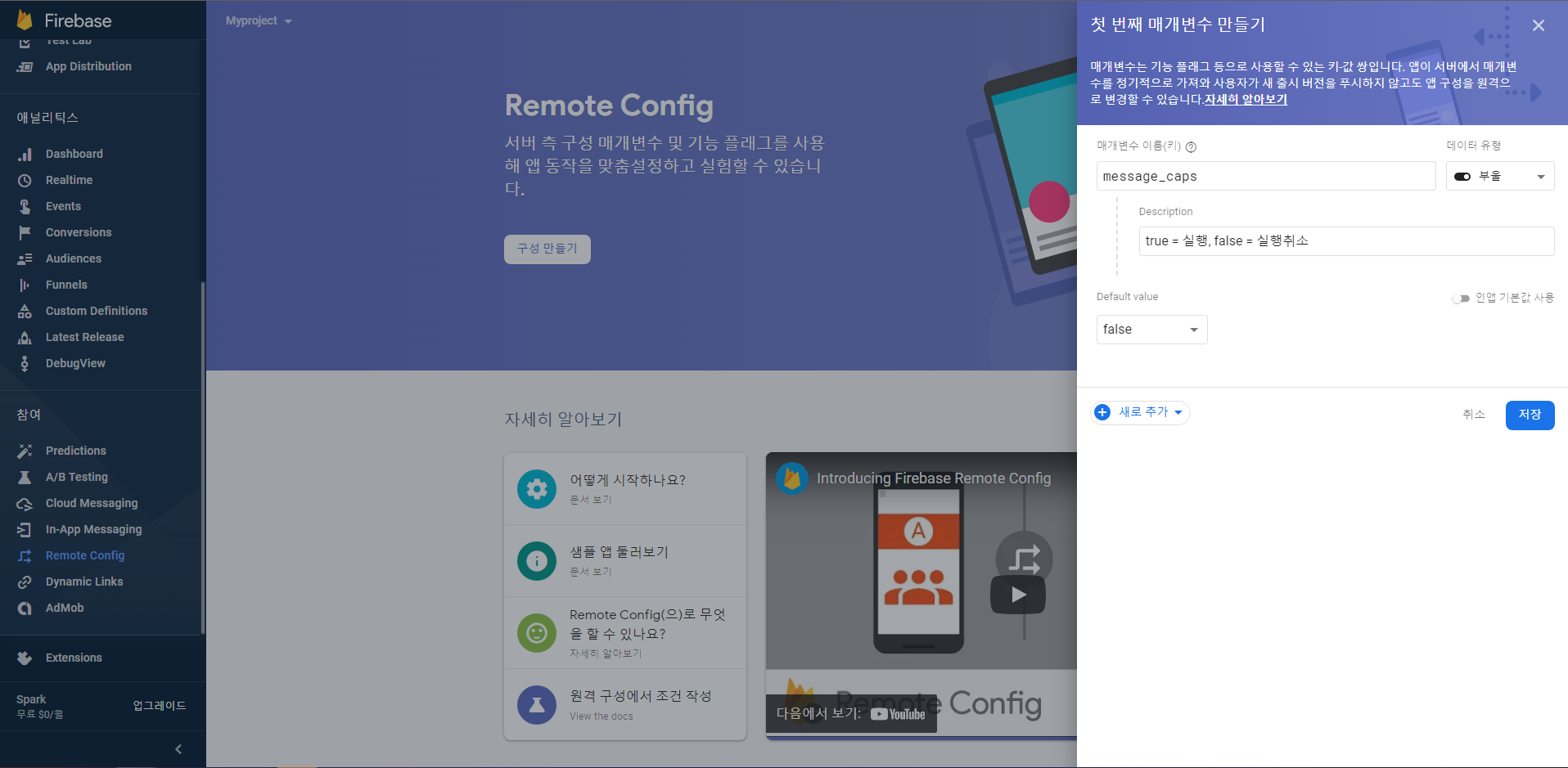Open the 원격 구성에서 조건 작성 card
Screen dimensions: 1568x768
click(x=625, y=705)
